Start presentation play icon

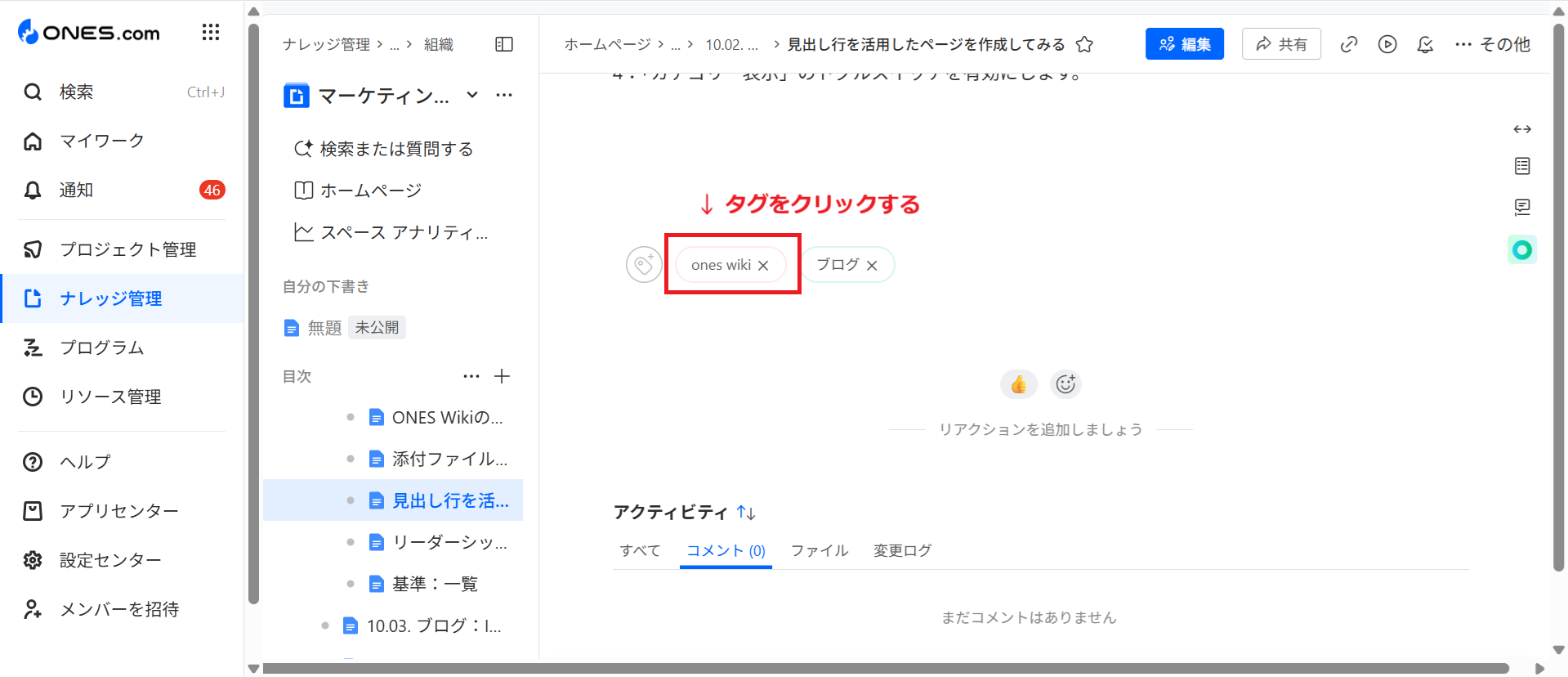(1387, 44)
